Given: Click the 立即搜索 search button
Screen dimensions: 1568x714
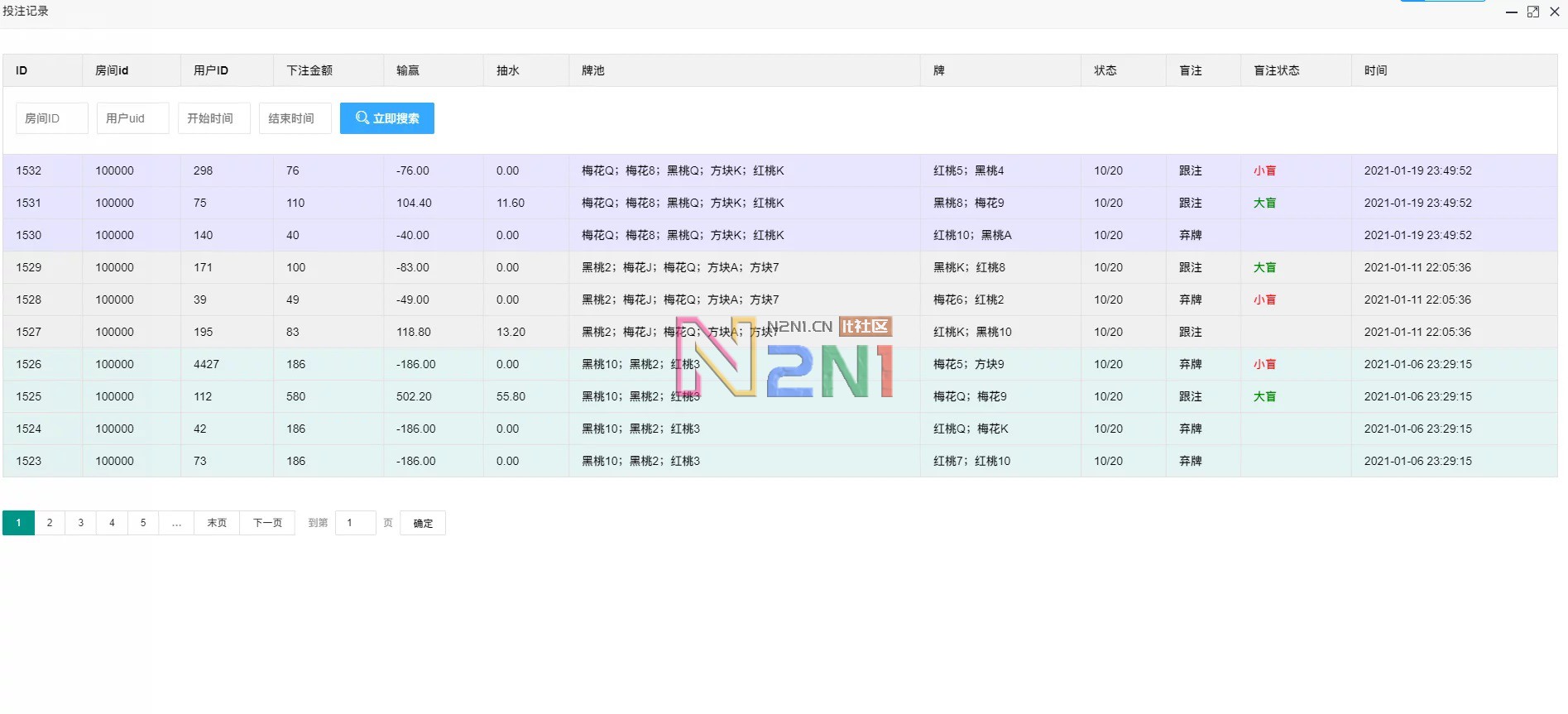Looking at the screenshot, I should coord(386,118).
